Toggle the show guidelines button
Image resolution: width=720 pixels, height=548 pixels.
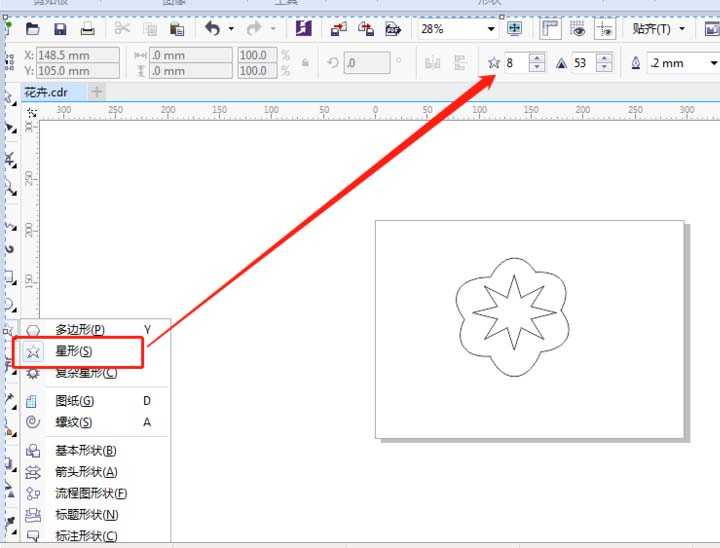point(604,29)
